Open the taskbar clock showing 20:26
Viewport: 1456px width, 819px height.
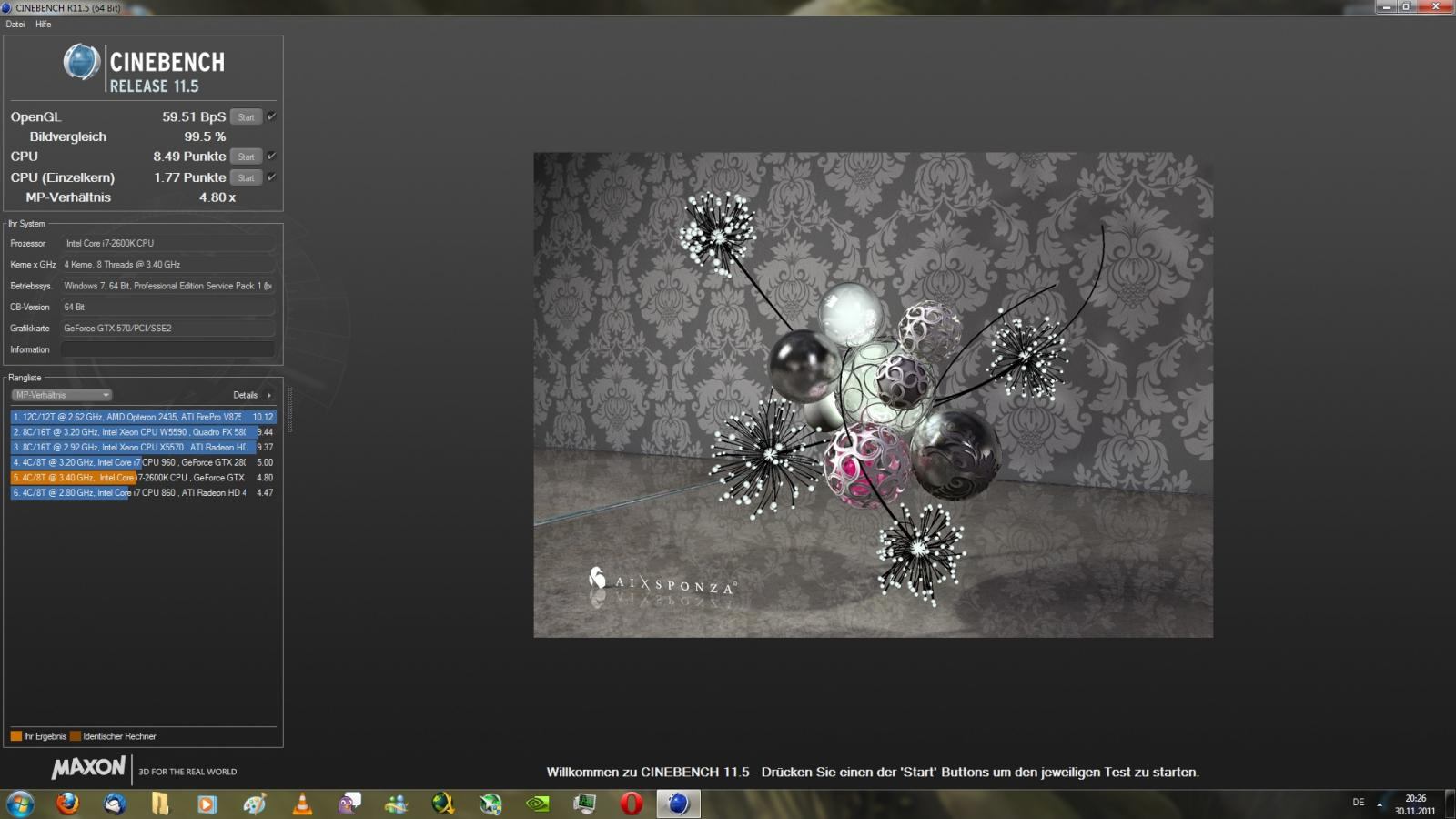(1415, 804)
